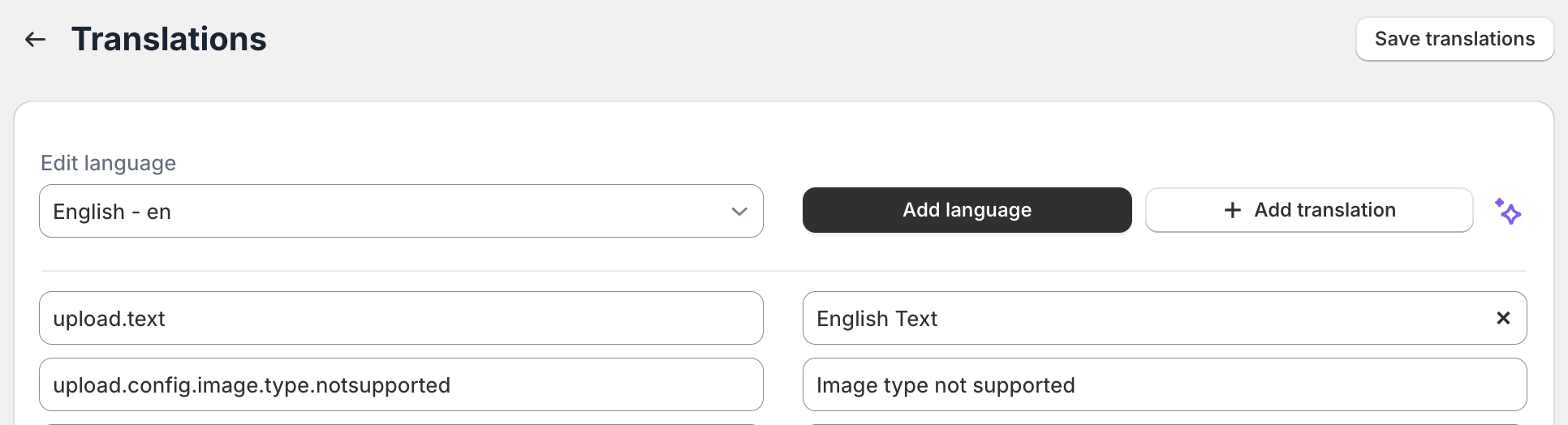Click the Add translation button label

pos(1325,210)
